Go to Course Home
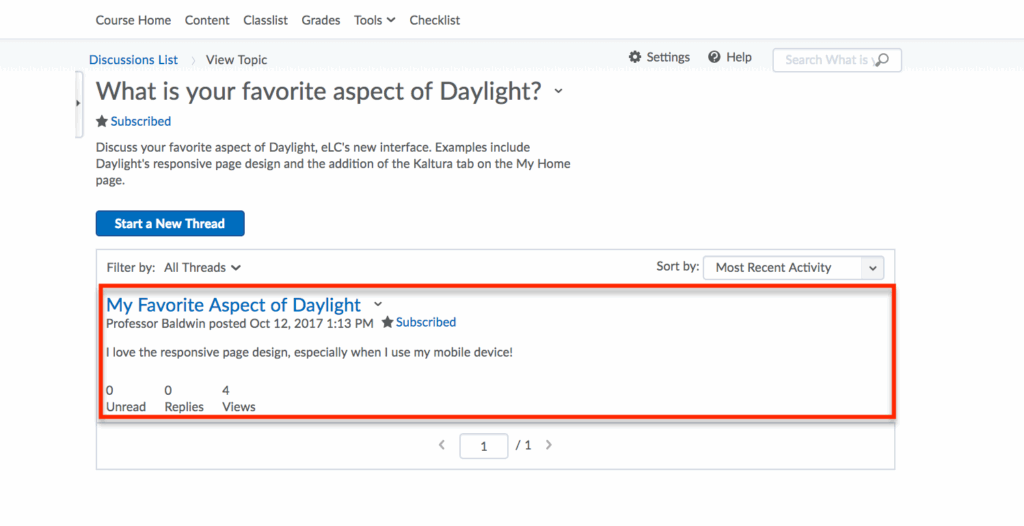 pyautogui.click(x=133, y=20)
